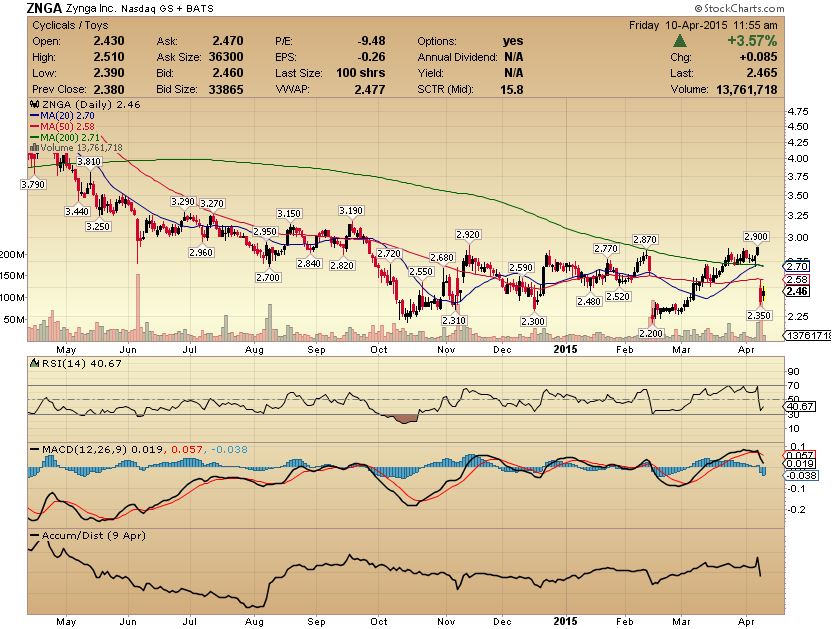Click the Cyclicals / Toys sector label

70,25
